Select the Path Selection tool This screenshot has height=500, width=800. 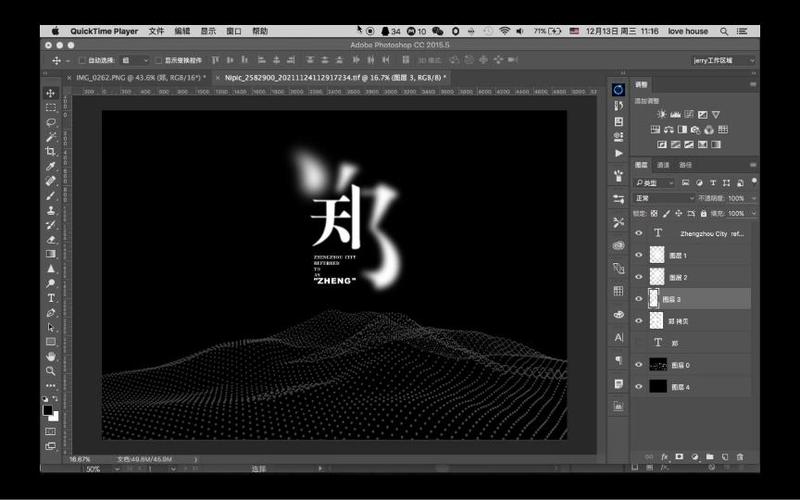coord(51,327)
